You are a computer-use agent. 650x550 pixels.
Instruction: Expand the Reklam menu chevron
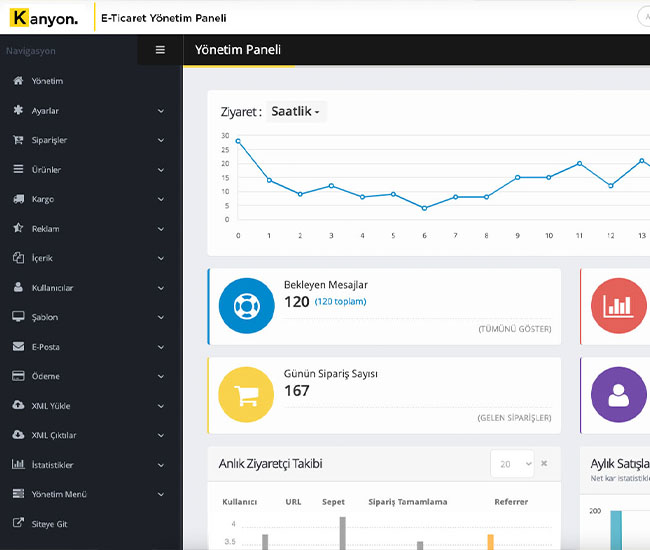tap(161, 229)
